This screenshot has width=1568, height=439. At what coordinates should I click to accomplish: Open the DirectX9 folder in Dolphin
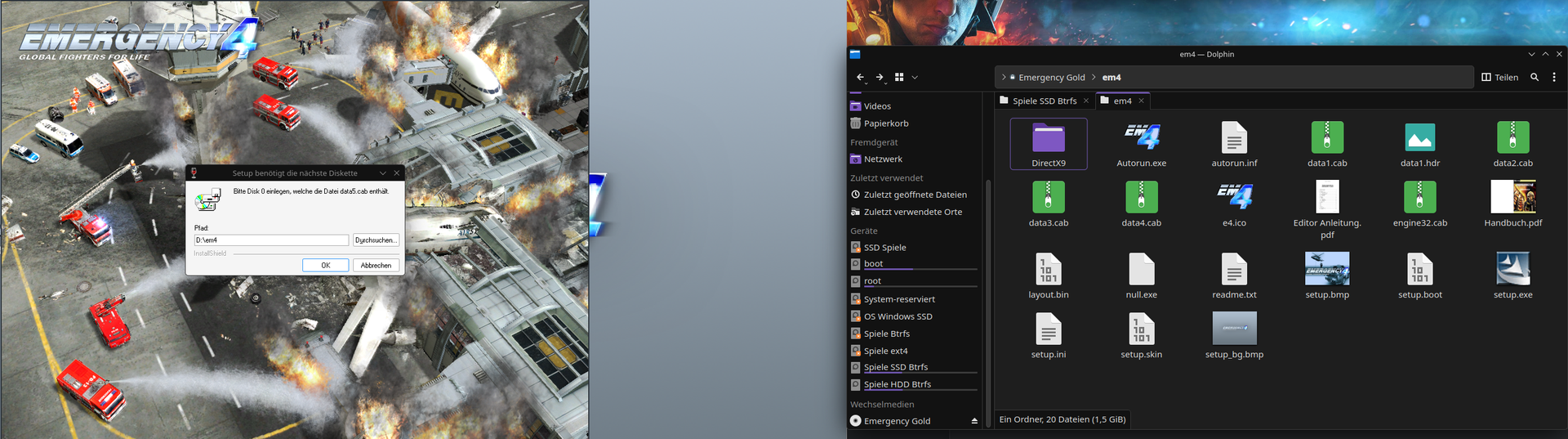click(1049, 144)
